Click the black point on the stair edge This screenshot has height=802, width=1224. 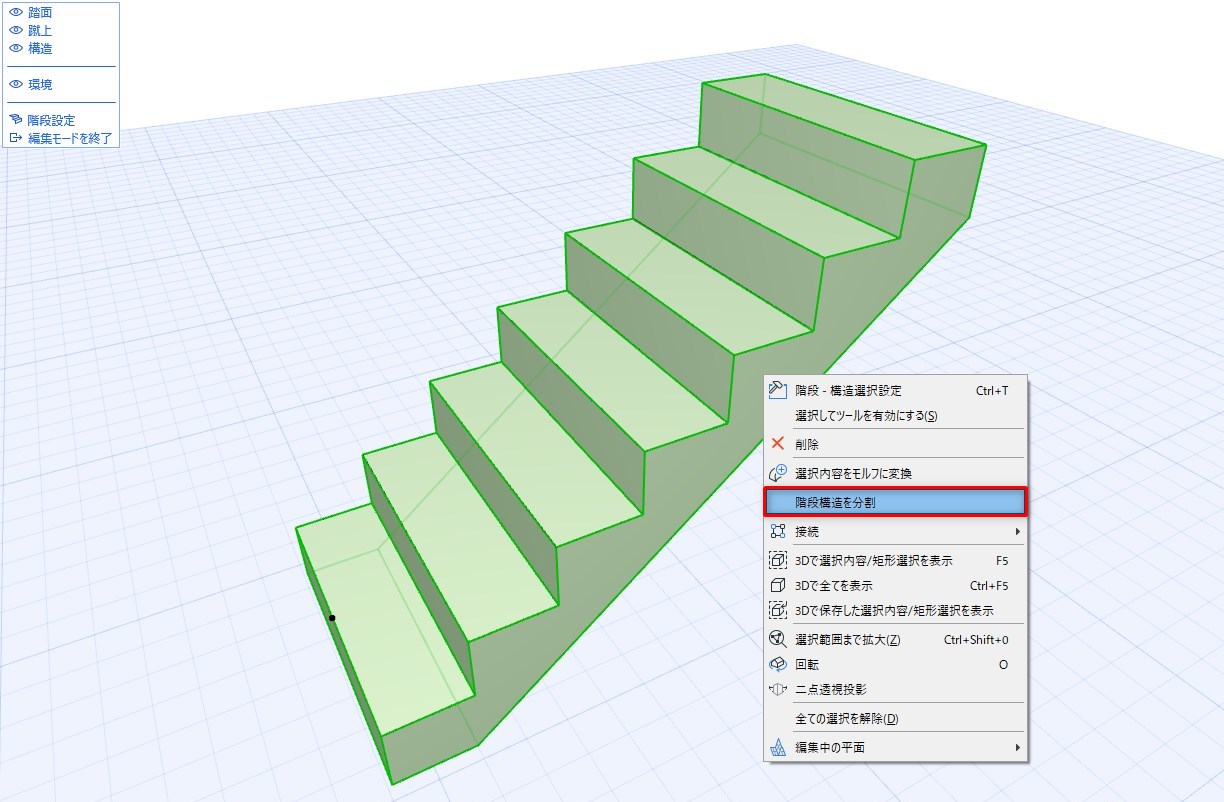[x=332, y=618]
